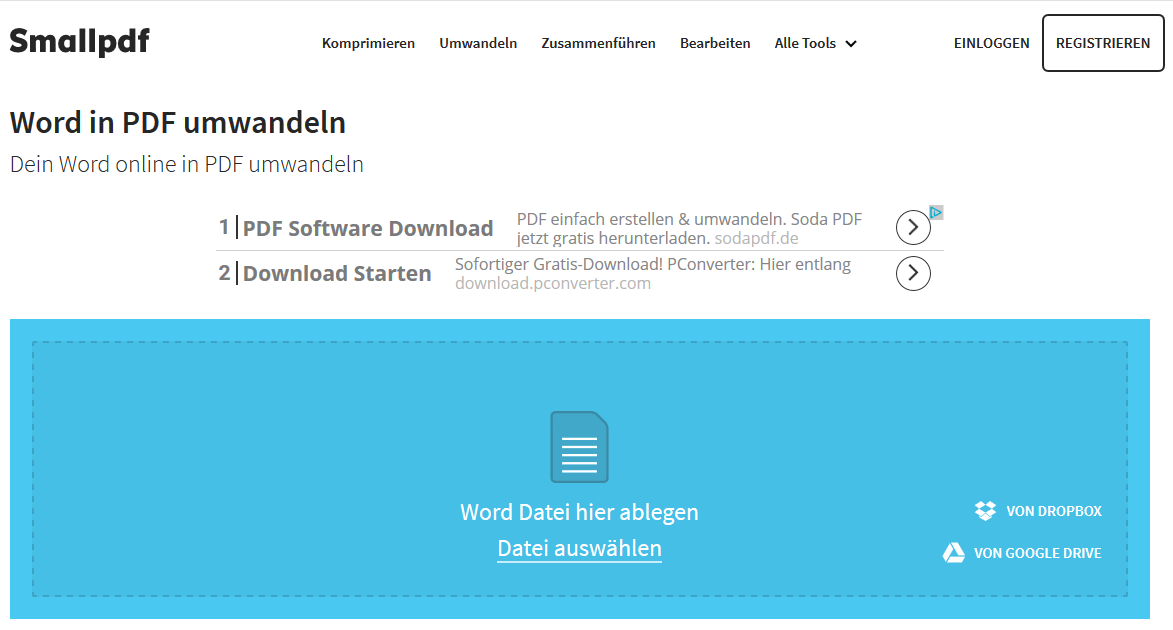Open the Umwandeln menu item
This screenshot has width=1173, height=630.
pos(478,43)
